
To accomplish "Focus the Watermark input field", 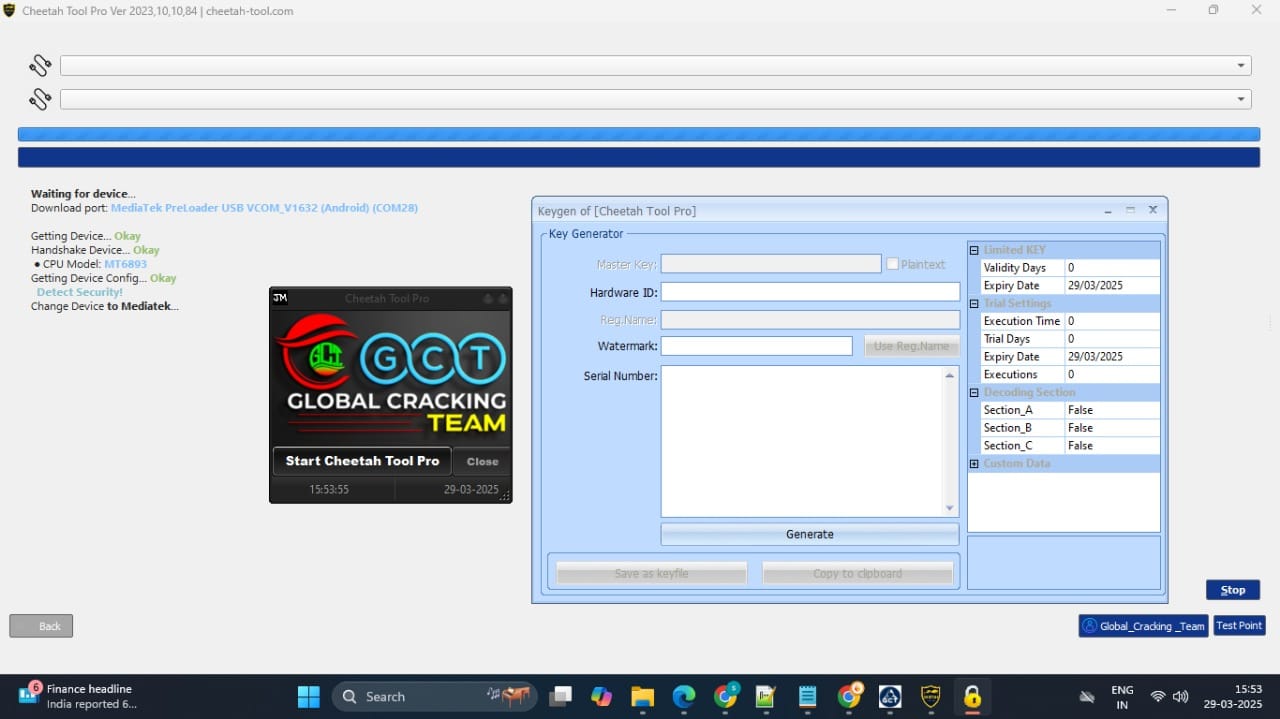I will 757,346.
